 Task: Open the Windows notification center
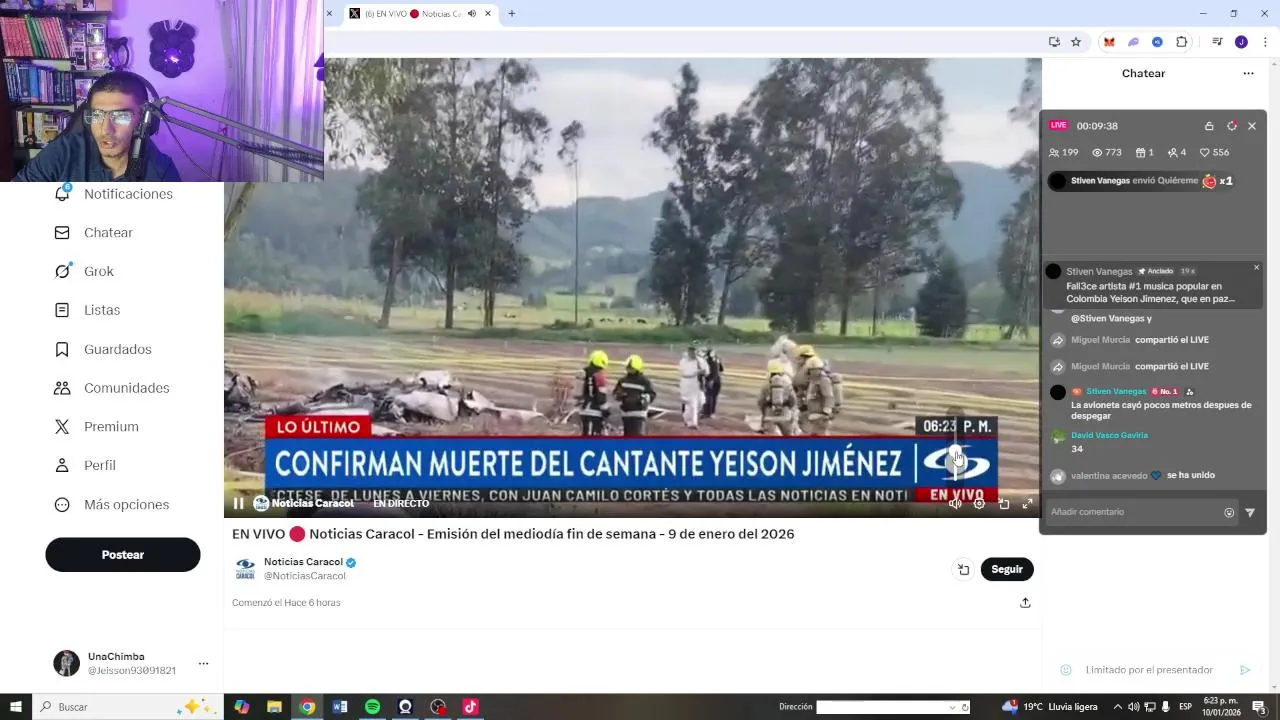pyautogui.click(x=1259, y=707)
